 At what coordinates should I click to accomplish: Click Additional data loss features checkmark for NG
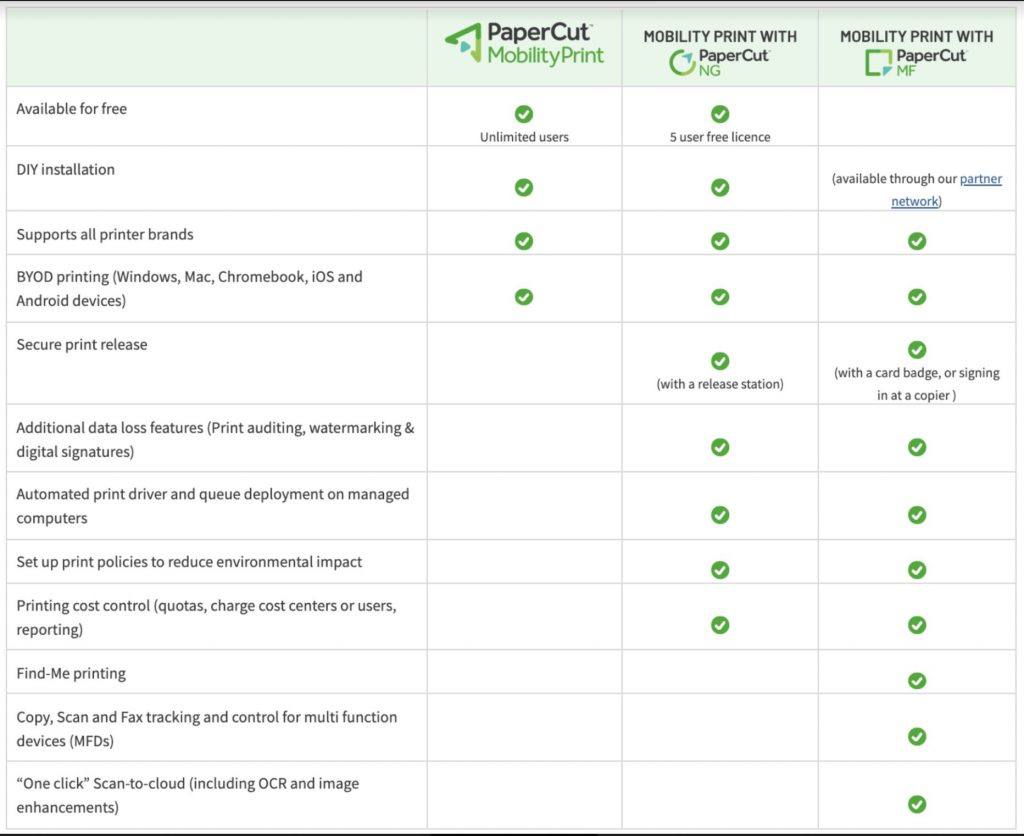pyautogui.click(x=720, y=447)
